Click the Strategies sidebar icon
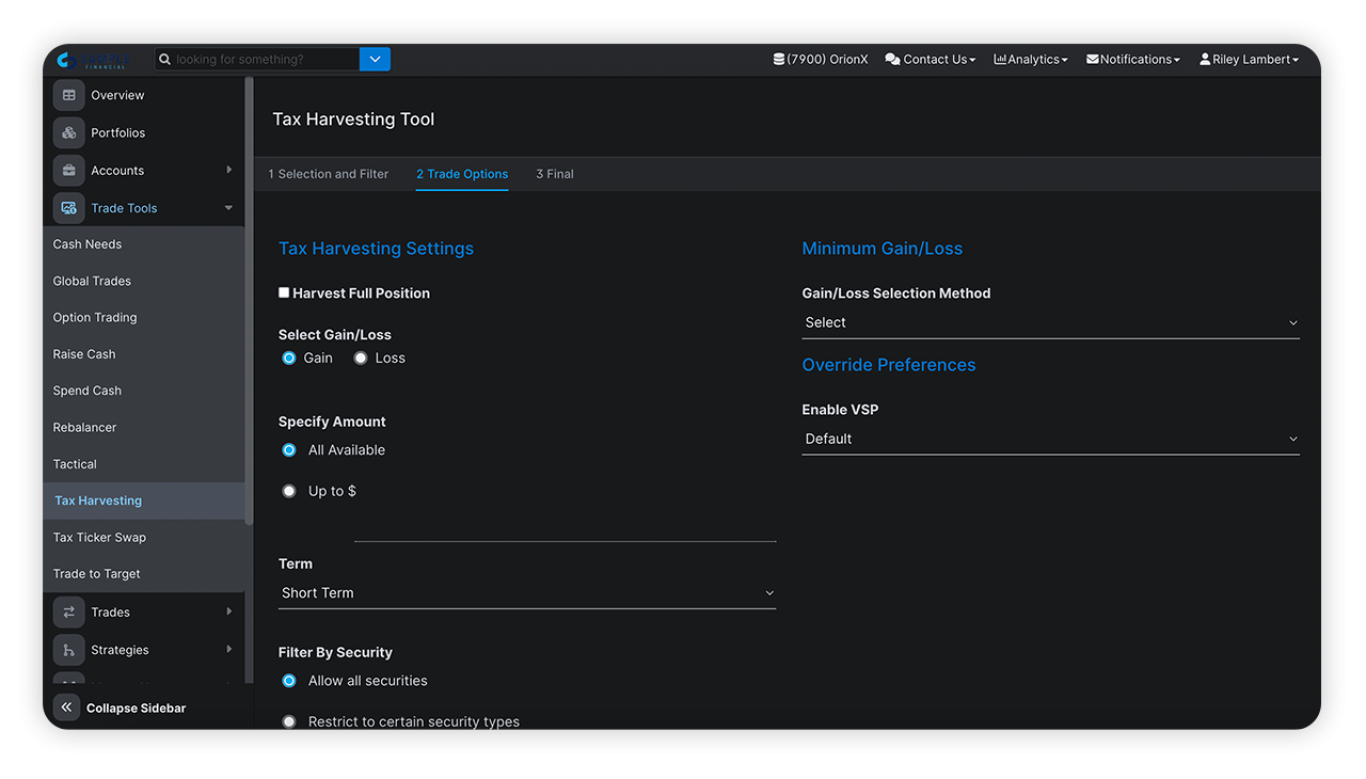This screenshot has height=779, width=1366. tap(69, 650)
